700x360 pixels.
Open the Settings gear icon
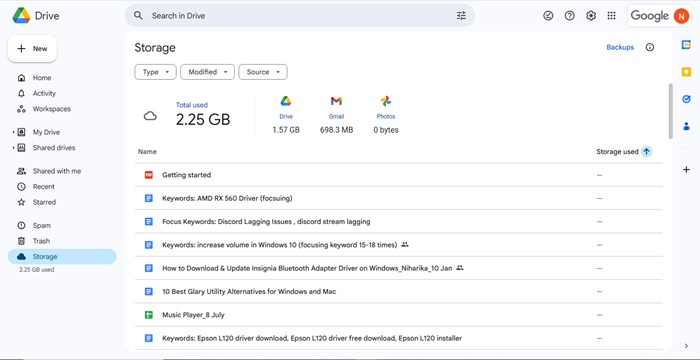click(591, 16)
